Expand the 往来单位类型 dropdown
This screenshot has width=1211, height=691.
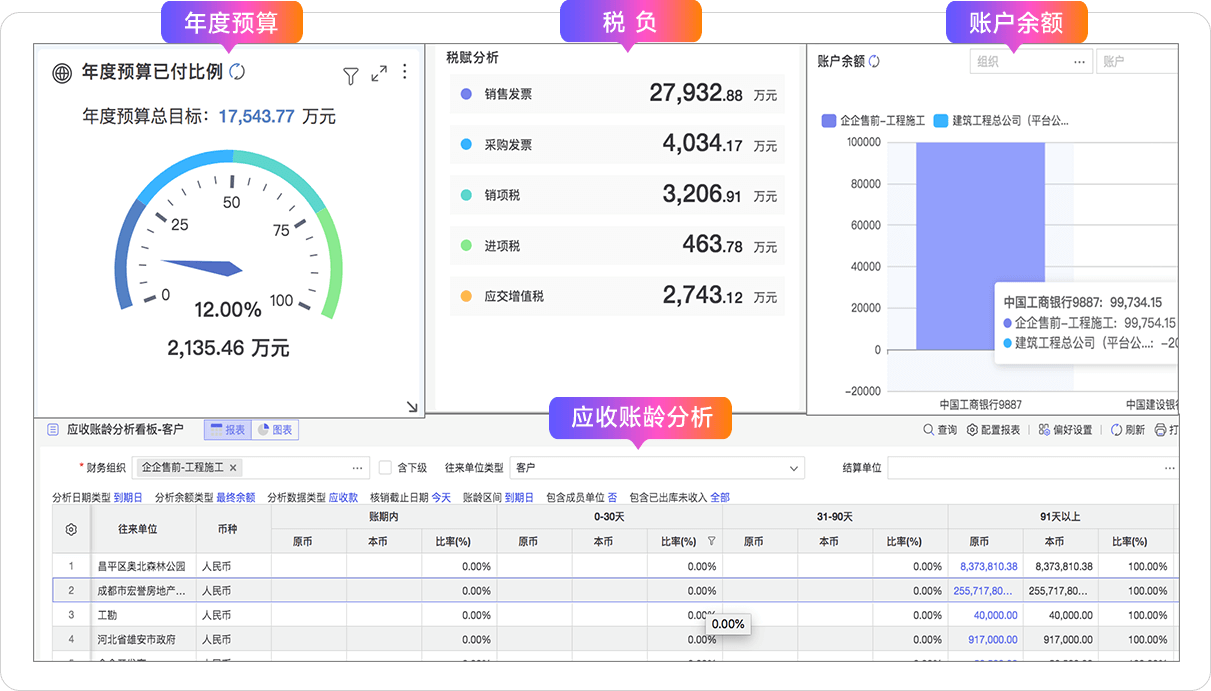pyautogui.click(x=795, y=468)
